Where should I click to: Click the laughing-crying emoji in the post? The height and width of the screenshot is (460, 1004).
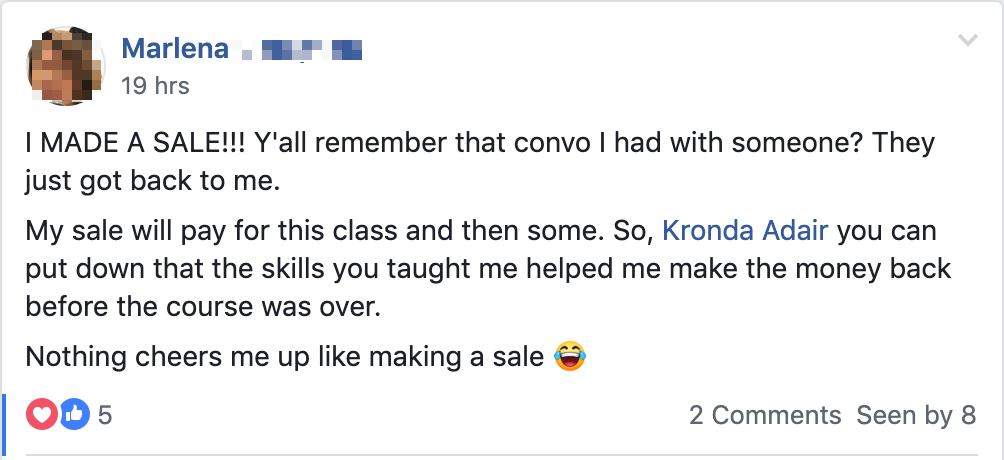(x=569, y=356)
